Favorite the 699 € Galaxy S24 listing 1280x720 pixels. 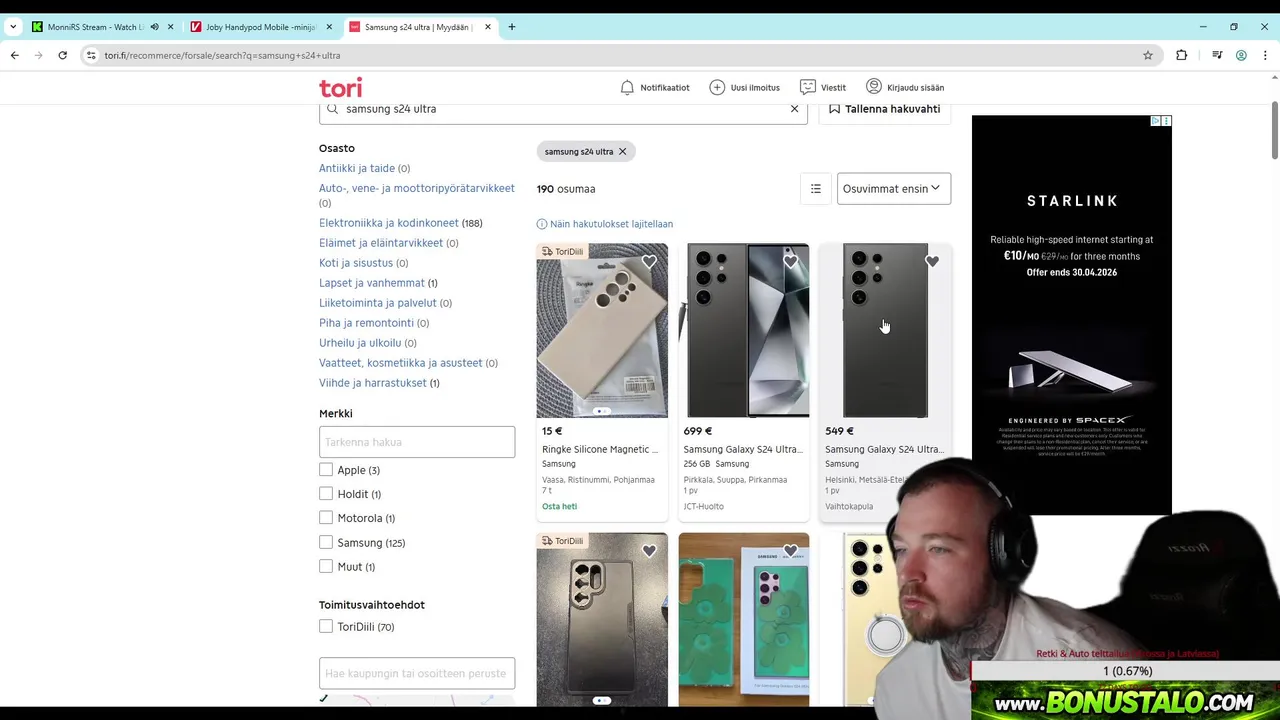(791, 262)
